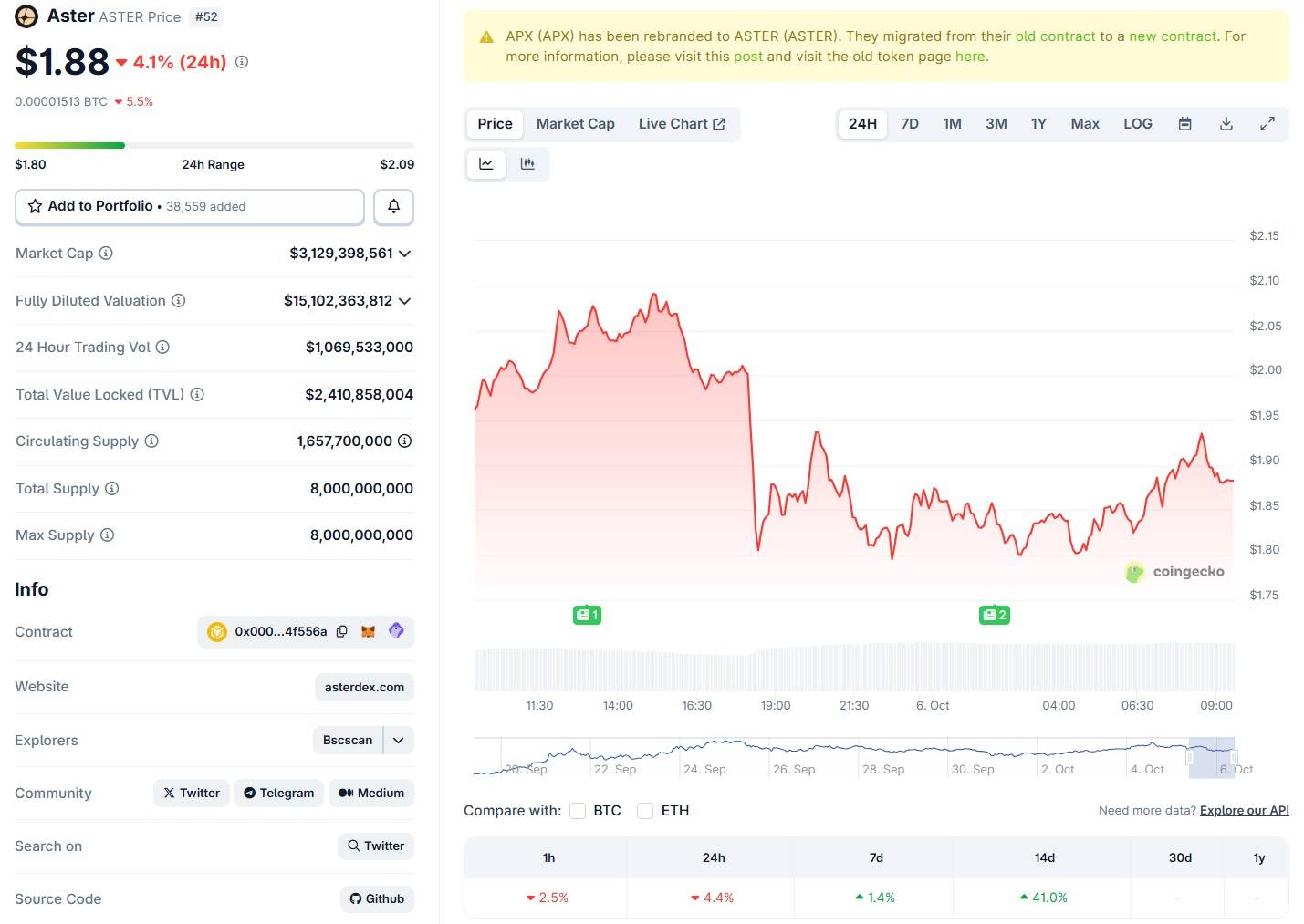Switch to candlestick chart view icon

point(527,164)
